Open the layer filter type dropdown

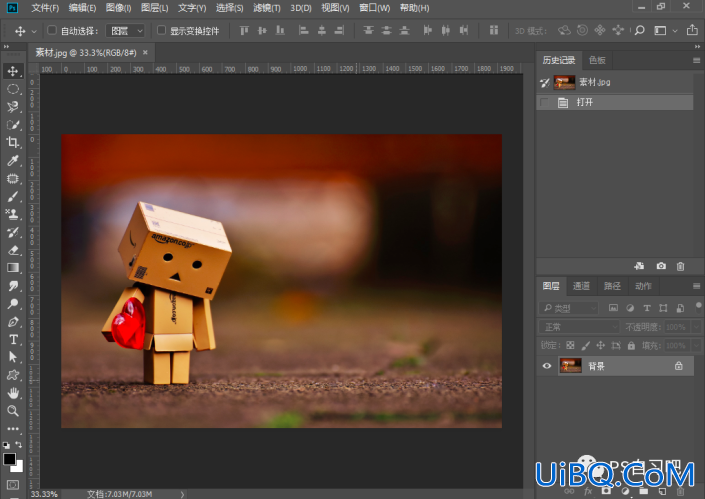click(x=568, y=308)
